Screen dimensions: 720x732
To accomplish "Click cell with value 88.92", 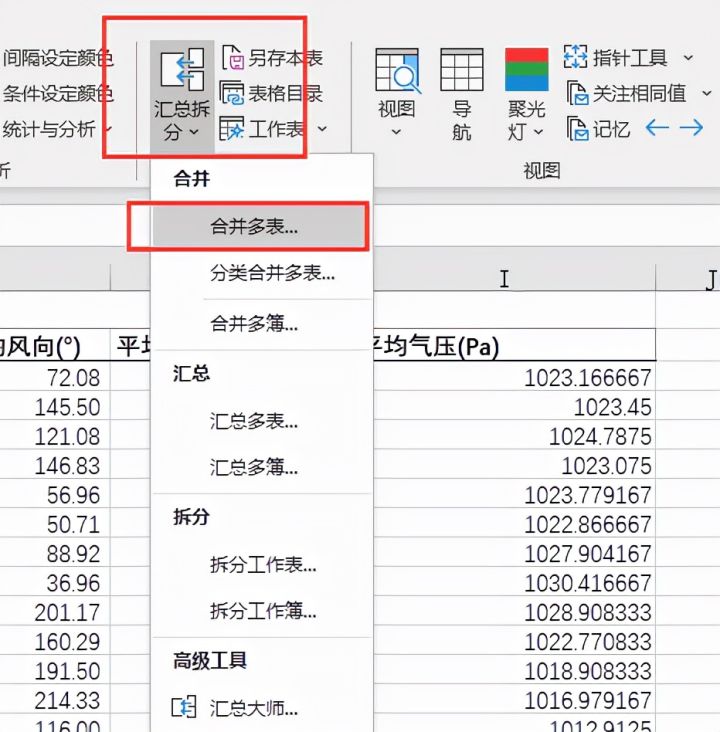I will [55, 553].
